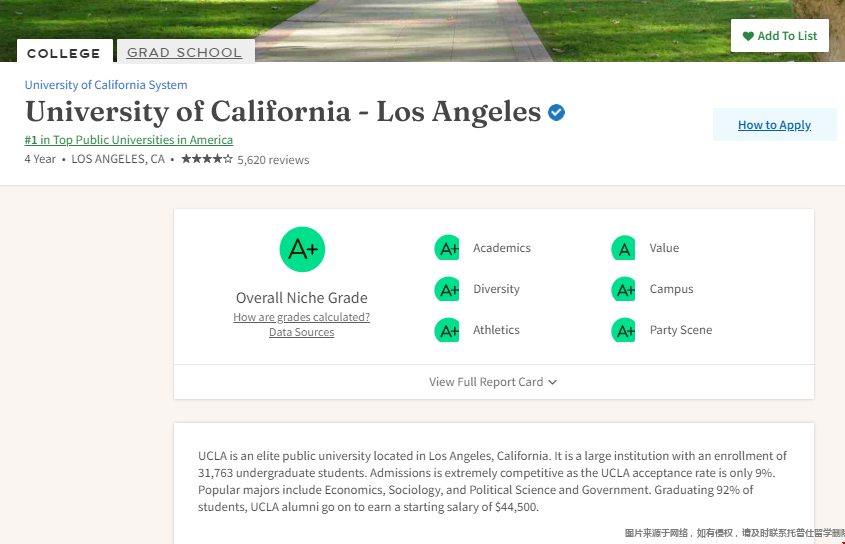Select the Diversity A+ grade icon
The height and width of the screenshot is (544, 845).
(x=447, y=289)
